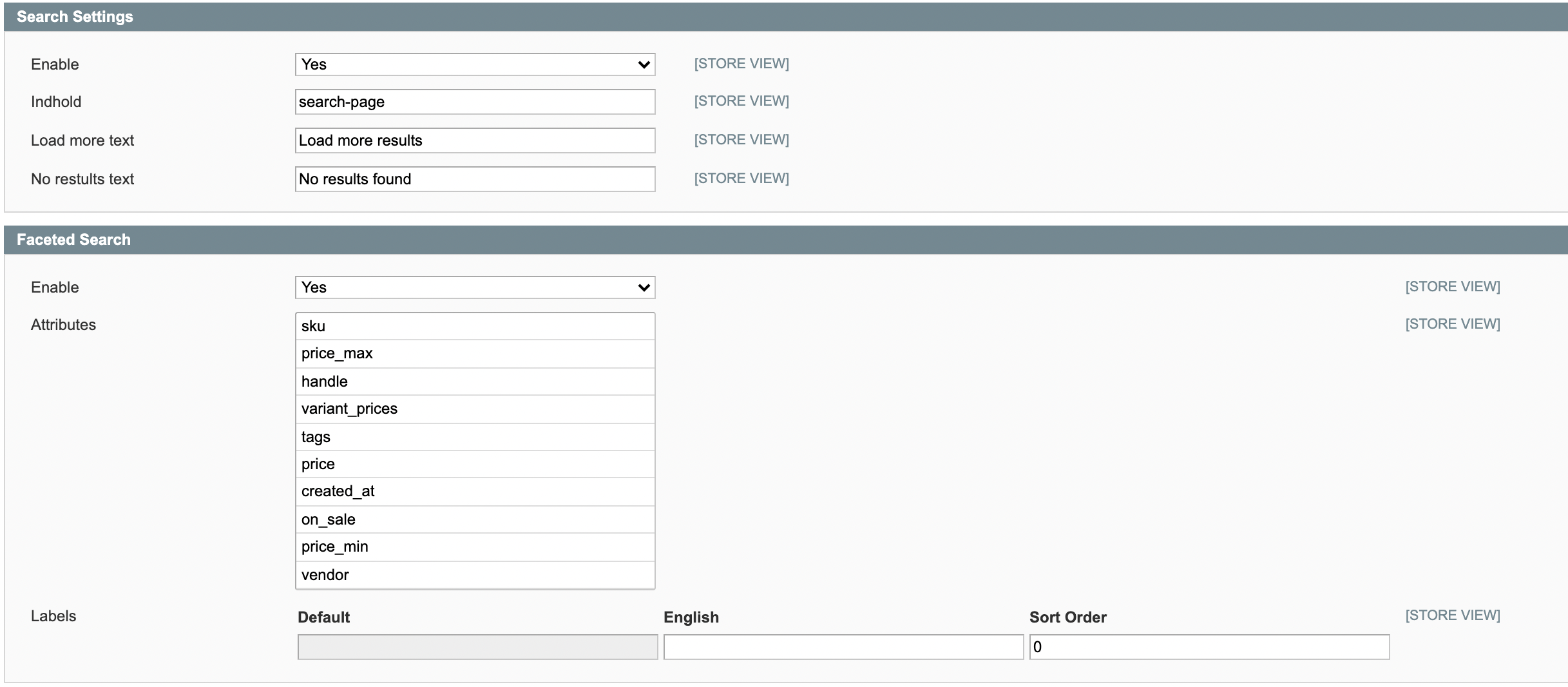
Task: Click the disabled Default label field
Action: click(x=477, y=647)
